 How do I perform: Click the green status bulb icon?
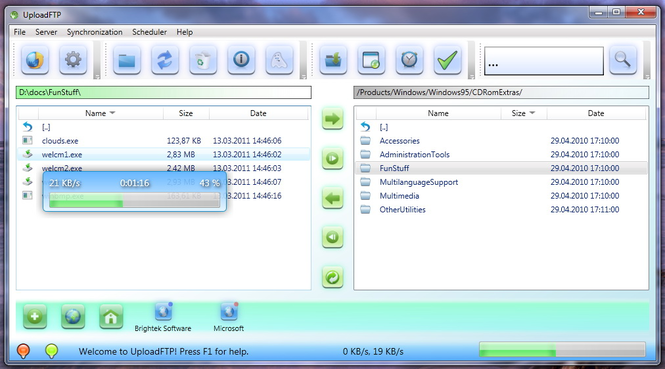pos(51,351)
